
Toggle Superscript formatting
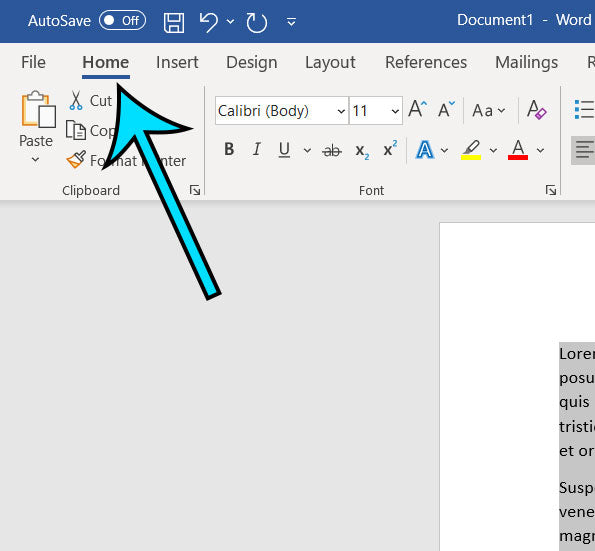(x=390, y=149)
